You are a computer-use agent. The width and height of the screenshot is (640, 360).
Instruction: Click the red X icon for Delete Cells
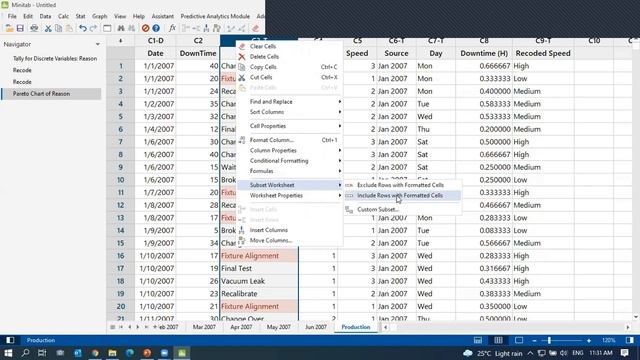(x=242, y=57)
